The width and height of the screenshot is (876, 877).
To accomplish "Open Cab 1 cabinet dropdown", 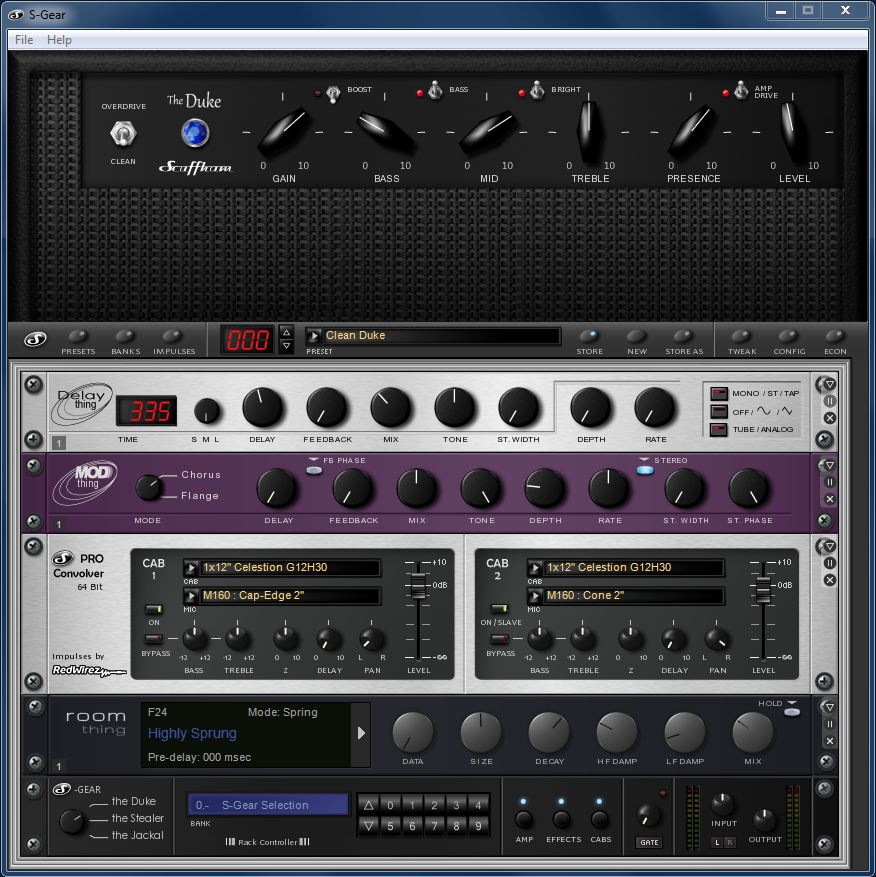I will 191,568.
